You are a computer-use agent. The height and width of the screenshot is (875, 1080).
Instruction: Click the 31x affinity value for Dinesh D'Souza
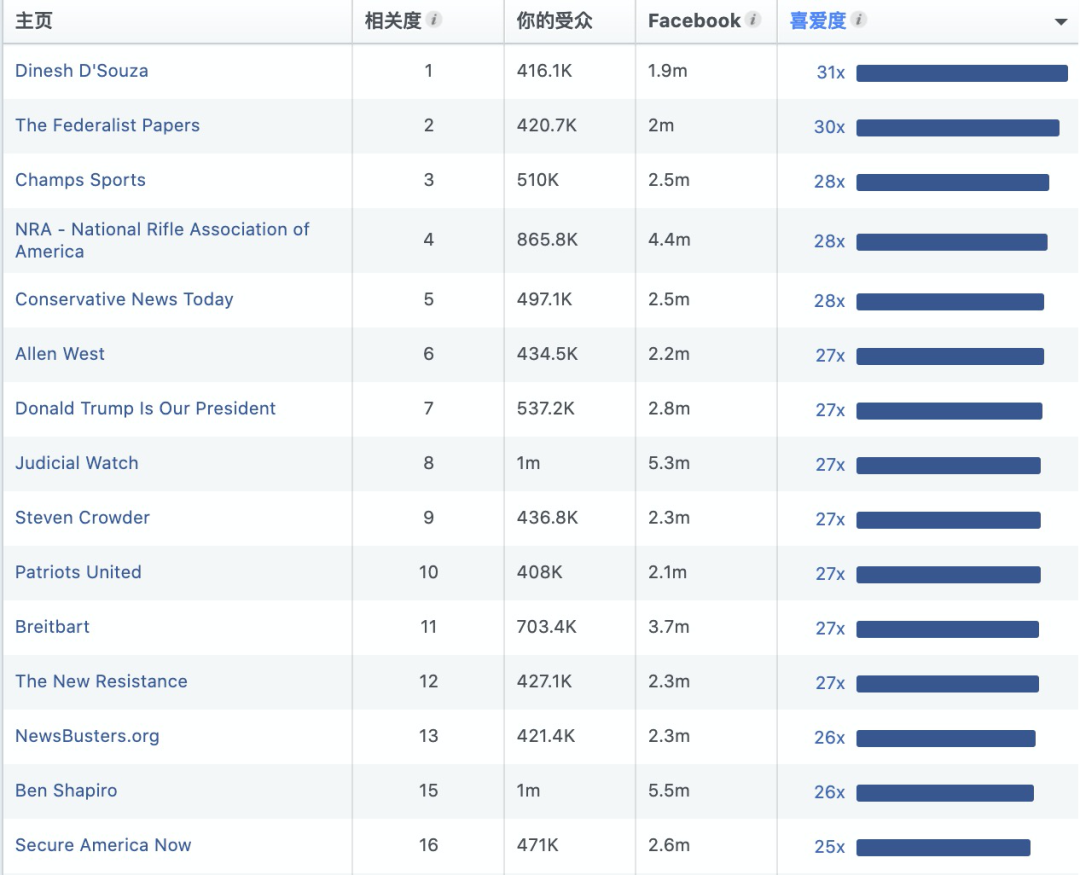(831, 72)
